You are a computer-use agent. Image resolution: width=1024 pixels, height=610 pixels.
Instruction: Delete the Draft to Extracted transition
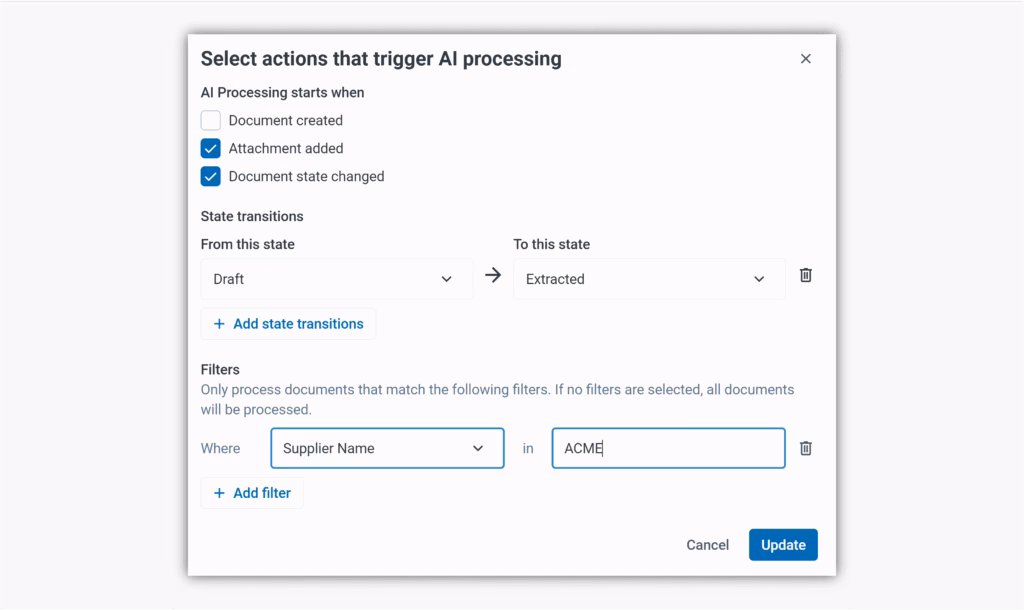(805, 275)
